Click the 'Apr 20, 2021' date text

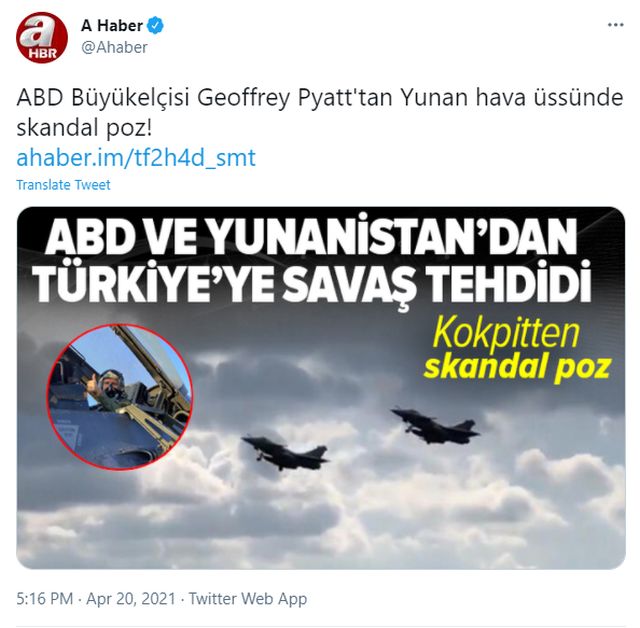(131, 599)
